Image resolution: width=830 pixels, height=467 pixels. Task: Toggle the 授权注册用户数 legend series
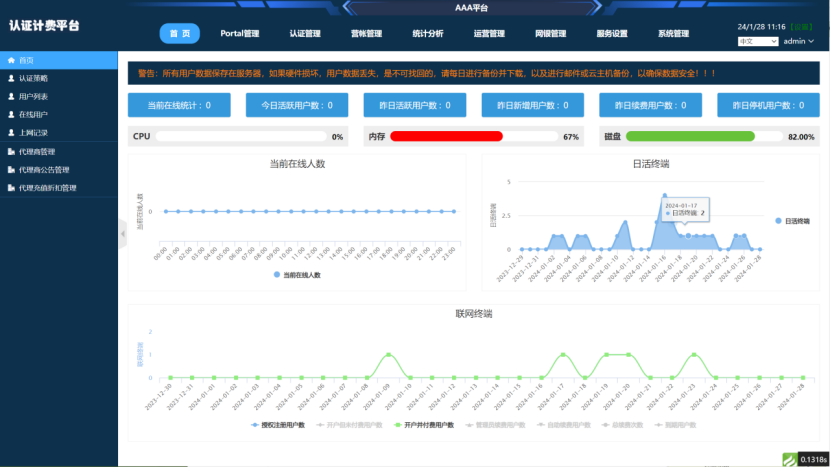[278, 425]
